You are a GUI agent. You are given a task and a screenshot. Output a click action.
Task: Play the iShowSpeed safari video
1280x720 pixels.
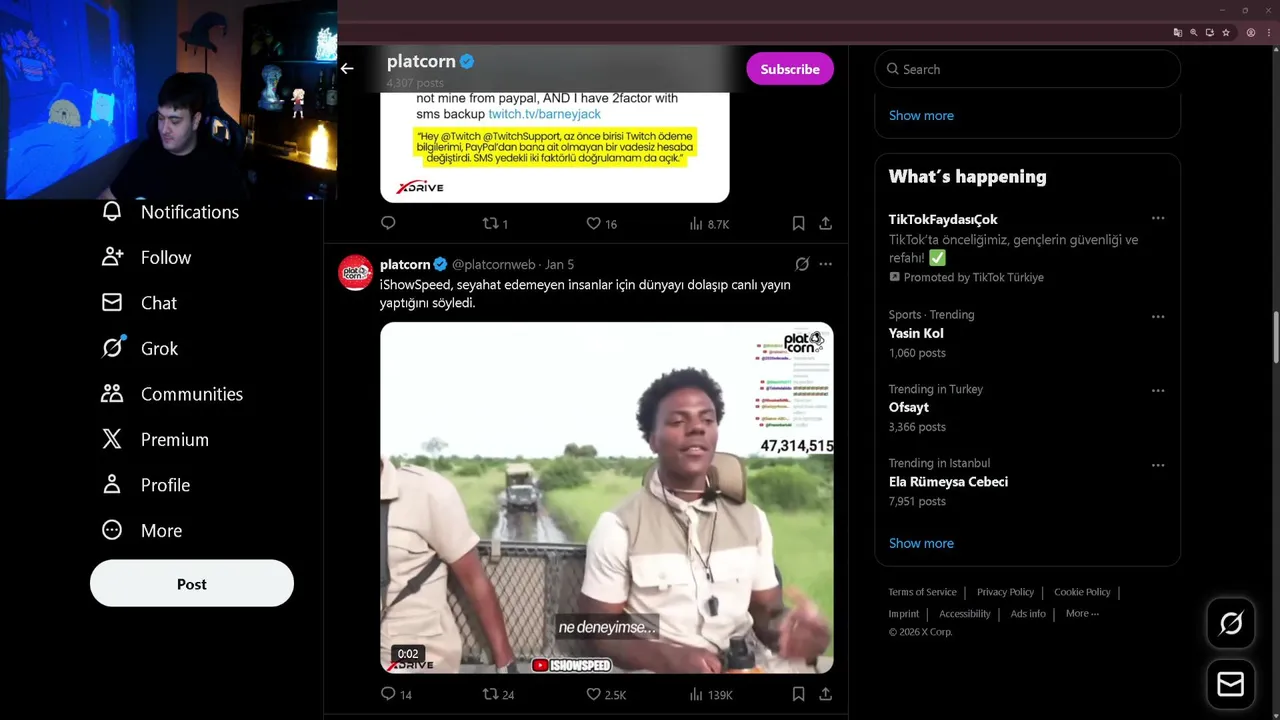[x=606, y=497]
